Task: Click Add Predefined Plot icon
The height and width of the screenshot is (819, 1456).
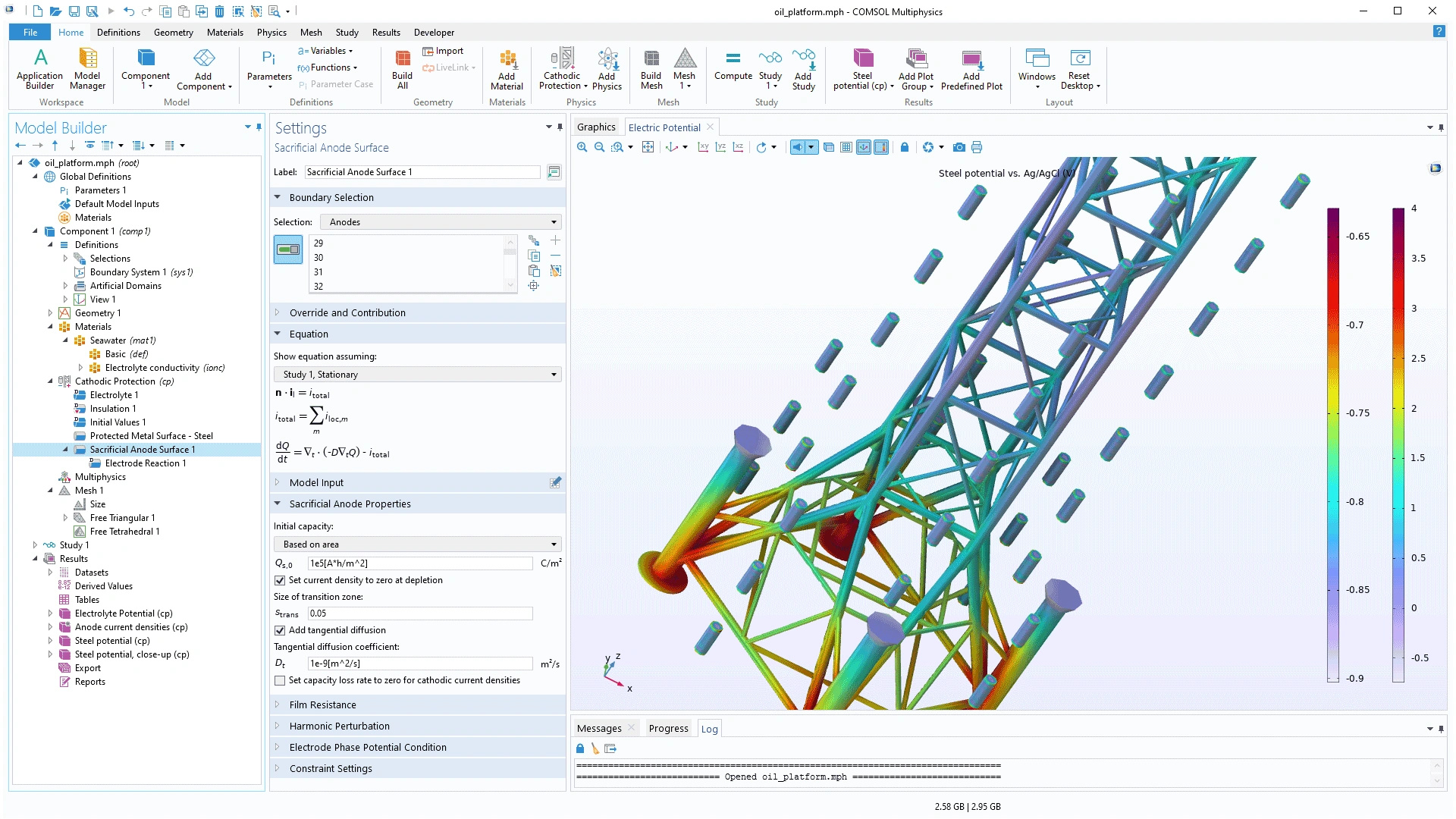Action: [x=971, y=69]
